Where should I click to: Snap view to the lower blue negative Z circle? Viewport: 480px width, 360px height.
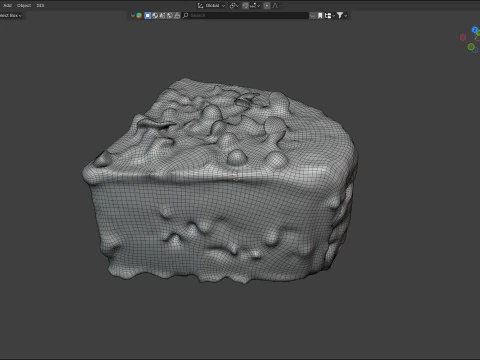pos(476,50)
